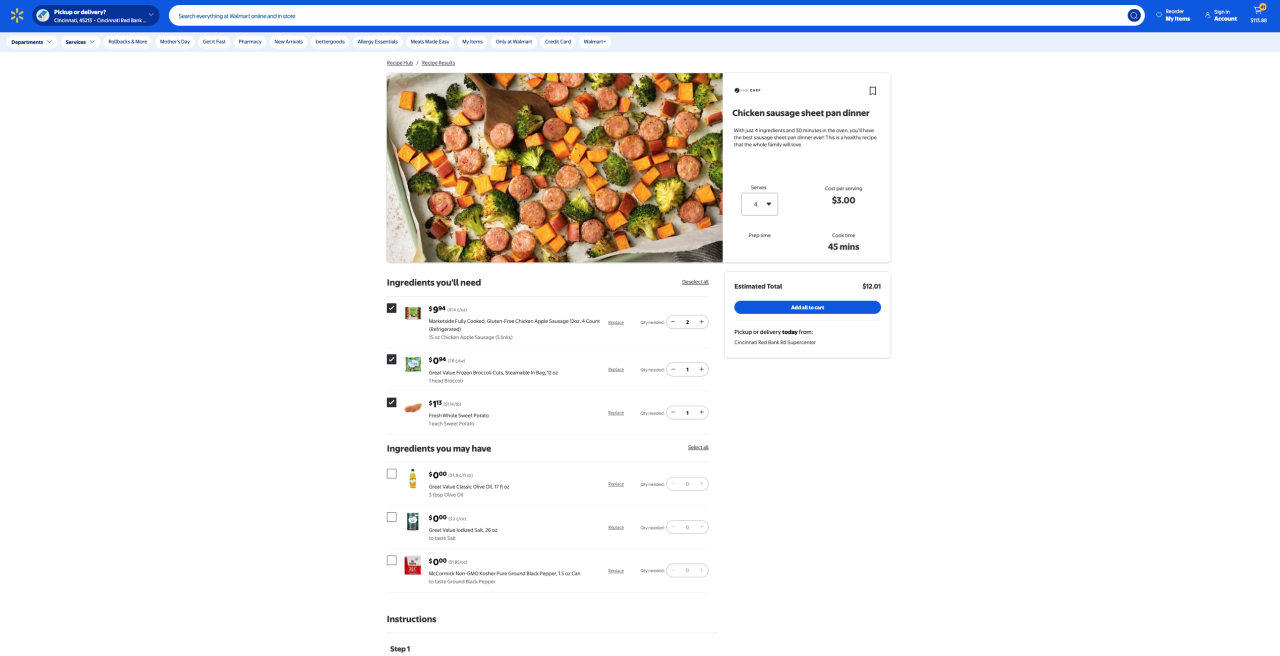Expand the Services dropdown
Image resolution: width=1280 pixels, height=656 pixels.
[x=80, y=42]
